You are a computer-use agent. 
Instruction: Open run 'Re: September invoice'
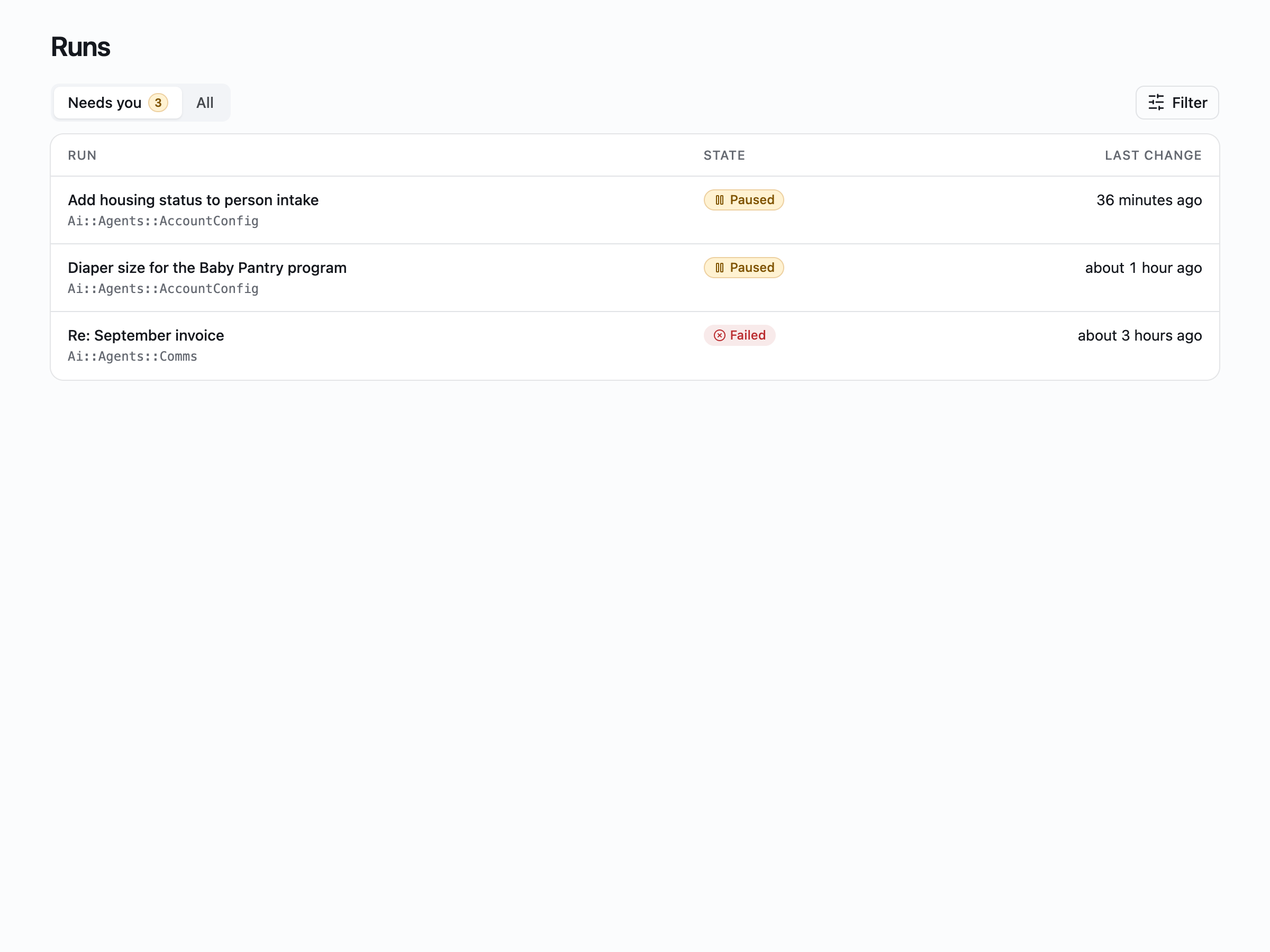click(146, 335)
